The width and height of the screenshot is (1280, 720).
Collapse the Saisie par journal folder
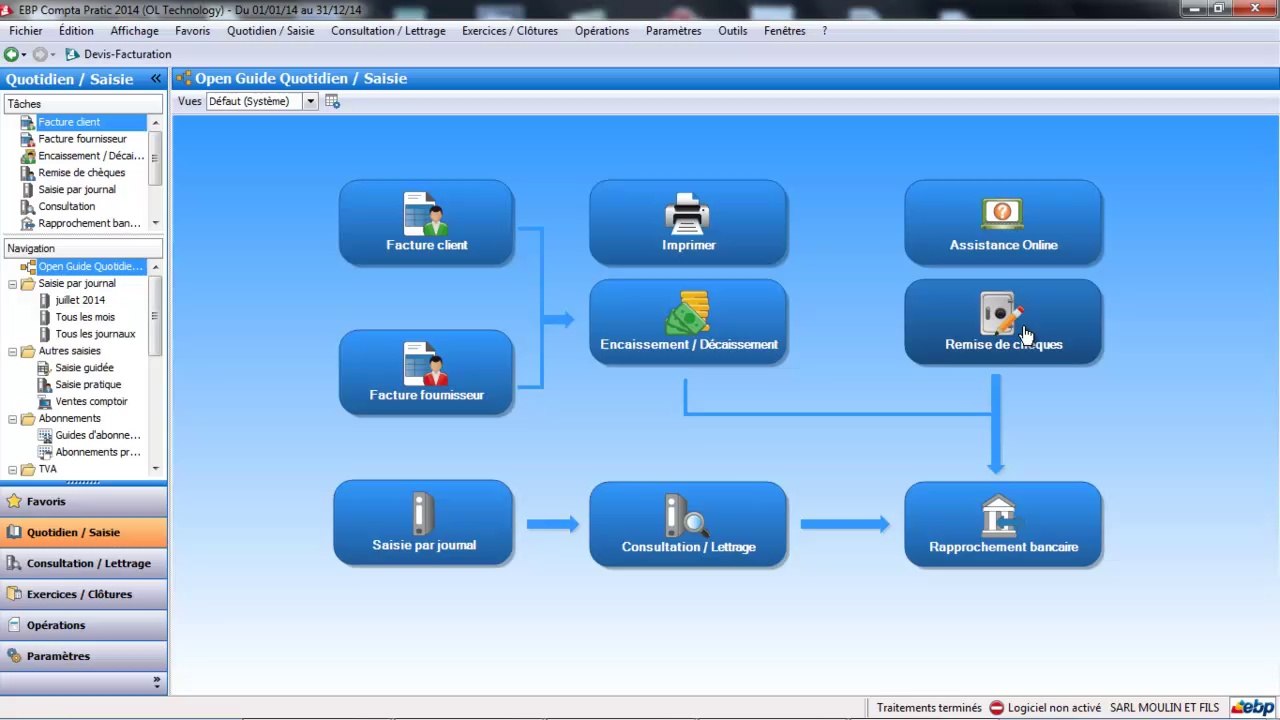coord(12,284)
